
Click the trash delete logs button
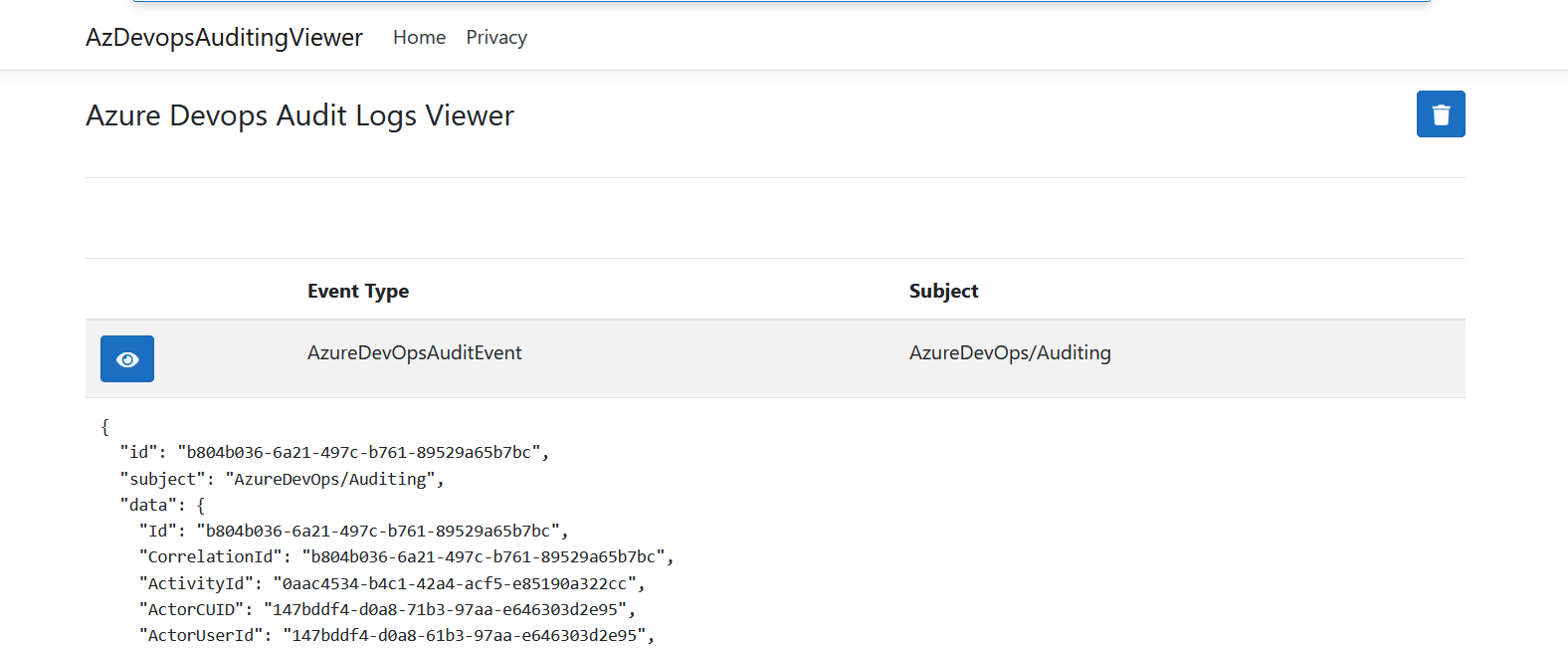pyautogui.click(x=1440, y=114)
